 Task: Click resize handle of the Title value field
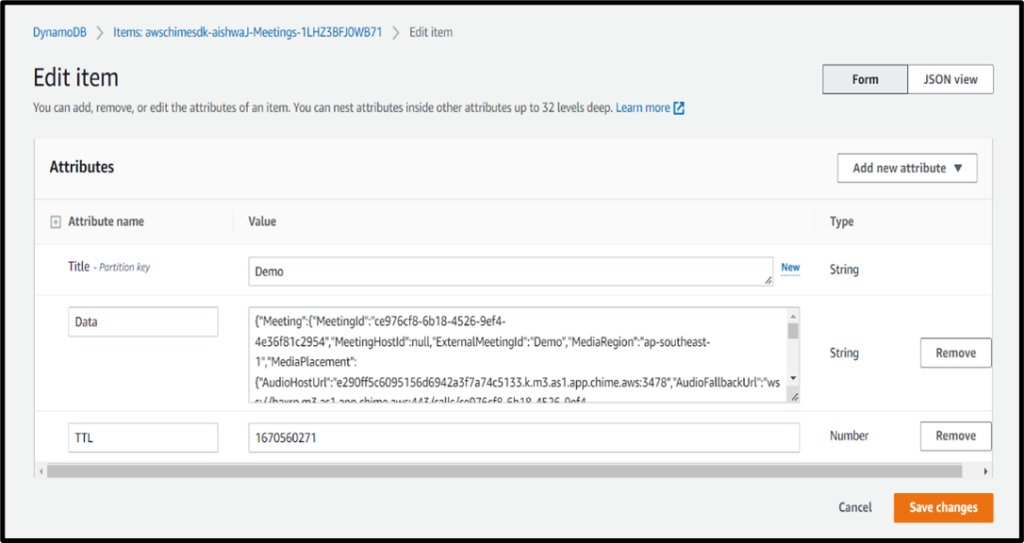[767, 281]
